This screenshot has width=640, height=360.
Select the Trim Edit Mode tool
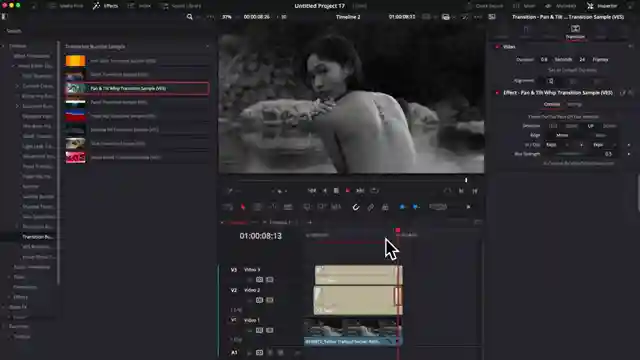coord(257,207)
